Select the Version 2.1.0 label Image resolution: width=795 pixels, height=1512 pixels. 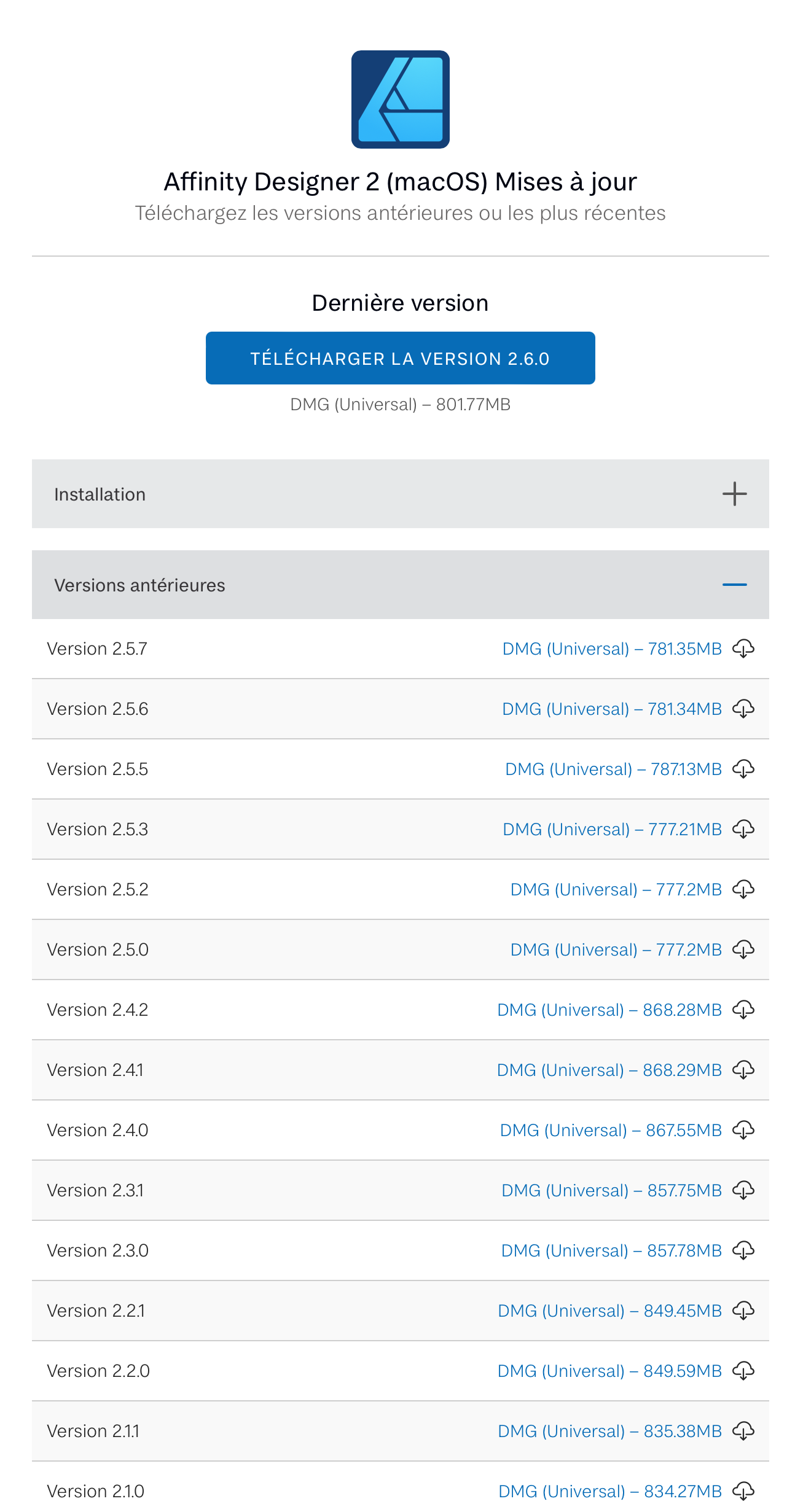pos(96,1491)
